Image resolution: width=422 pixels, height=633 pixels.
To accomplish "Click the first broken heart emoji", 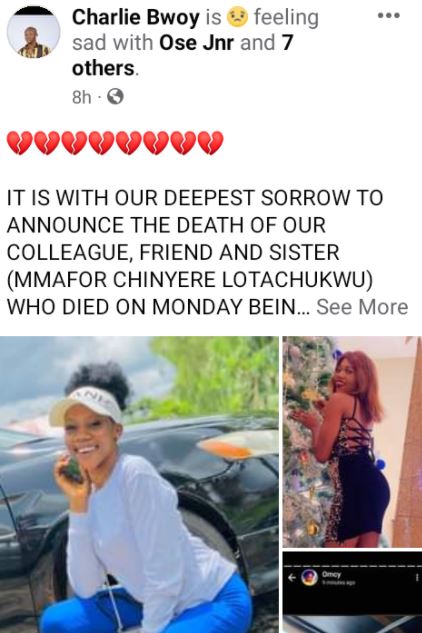I will [19, 143].
